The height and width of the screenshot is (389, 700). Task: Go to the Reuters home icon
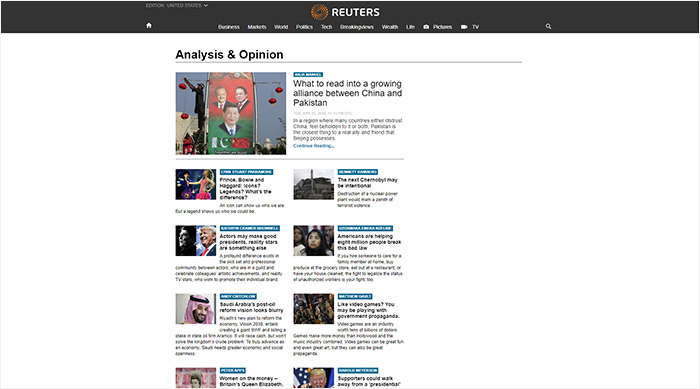[x=149, y=25]
